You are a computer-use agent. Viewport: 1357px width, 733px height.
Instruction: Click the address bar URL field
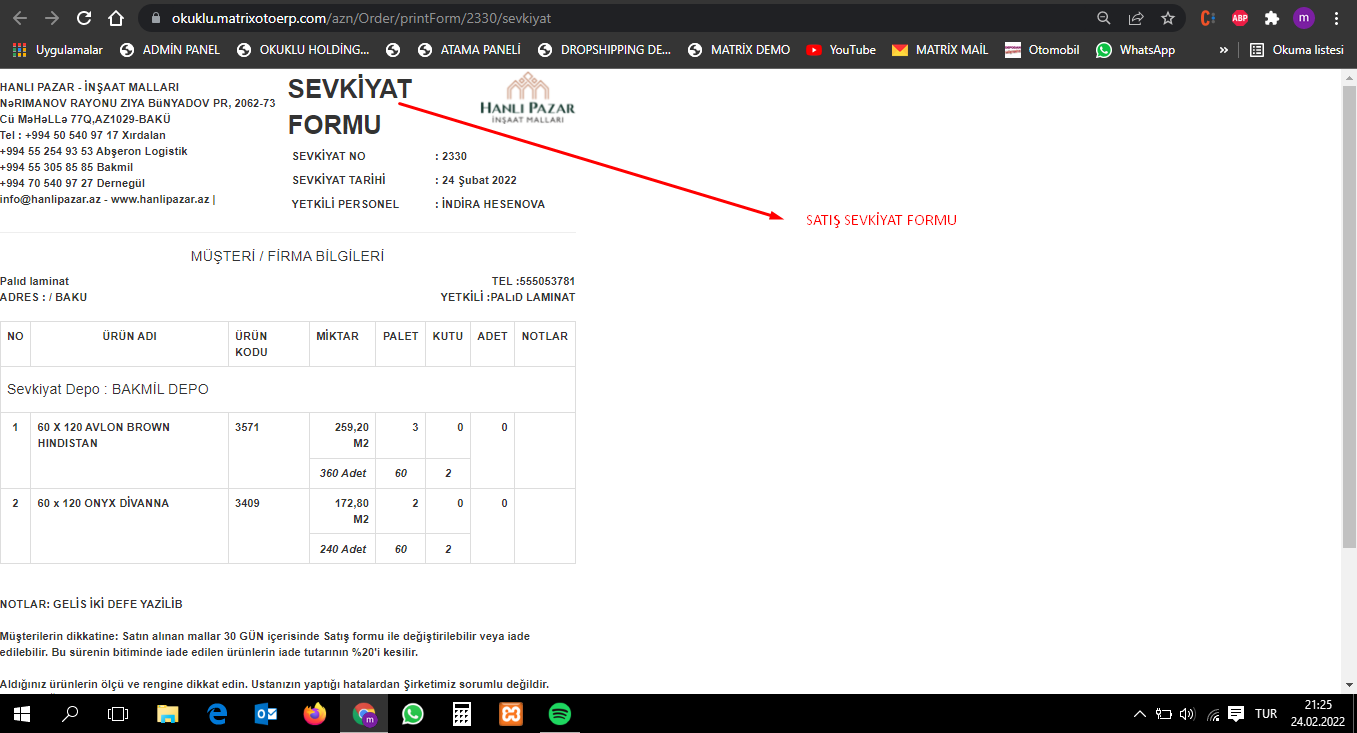pyautogui.click(x=600, y=18)
